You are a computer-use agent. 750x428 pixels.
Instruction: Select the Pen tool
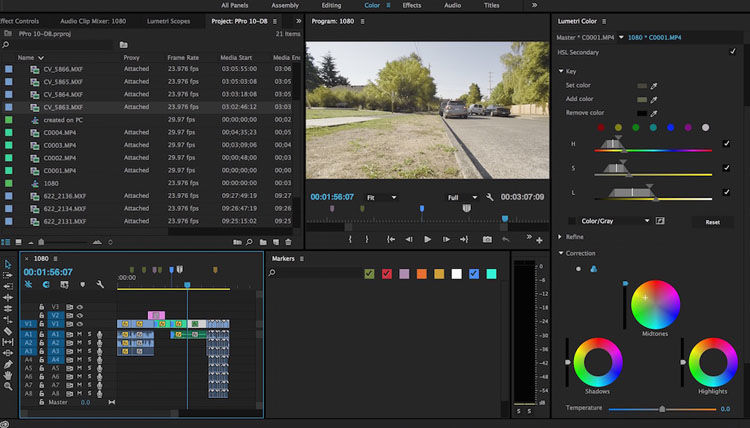tap(8, 364)
